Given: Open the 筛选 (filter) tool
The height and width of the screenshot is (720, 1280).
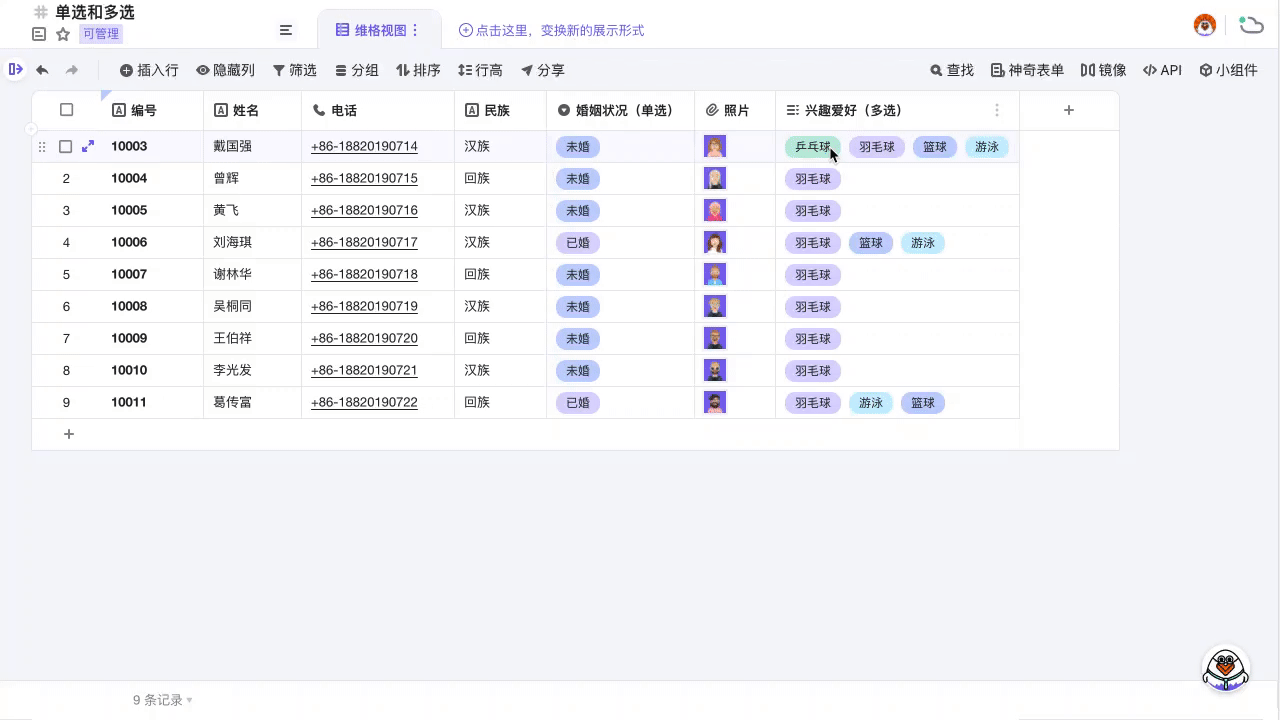Looking at the screenshot, I should [x=294, y=70].
